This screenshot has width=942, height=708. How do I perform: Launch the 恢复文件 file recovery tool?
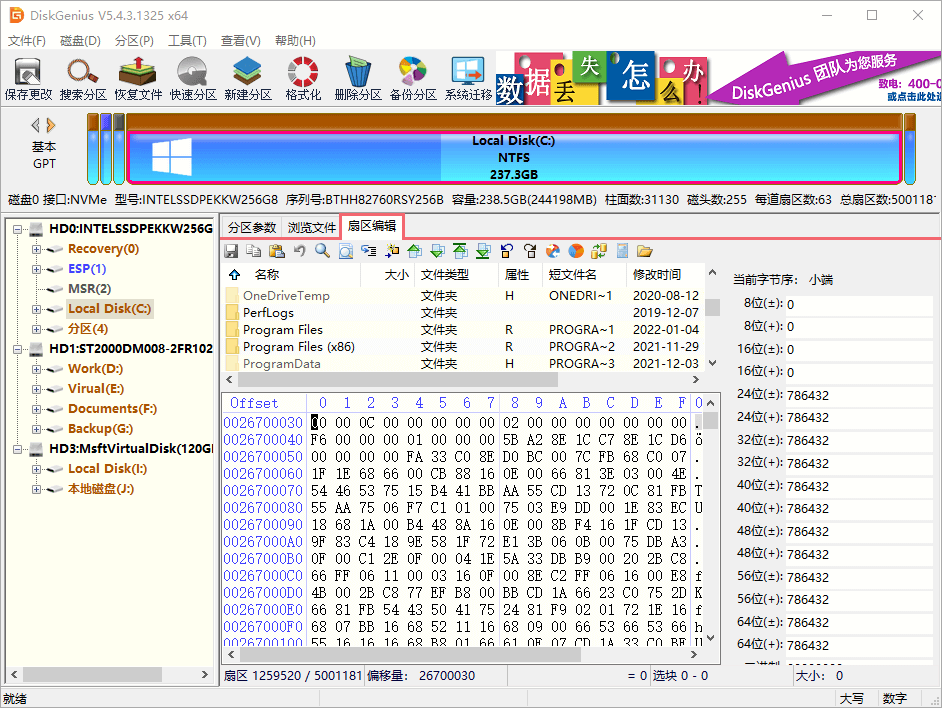(x=138, y=78)
